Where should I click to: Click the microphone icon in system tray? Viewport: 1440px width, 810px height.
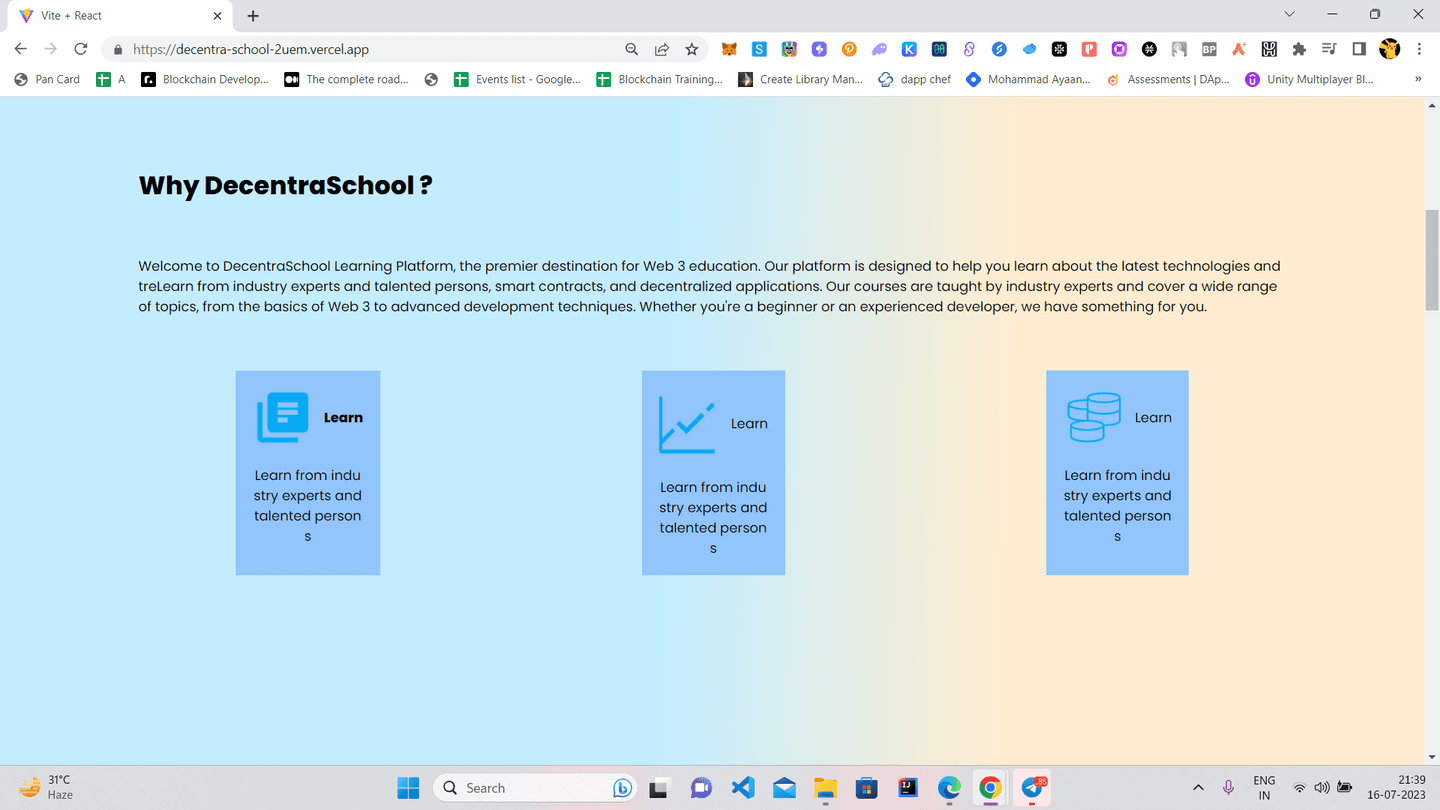point(1228,788)
